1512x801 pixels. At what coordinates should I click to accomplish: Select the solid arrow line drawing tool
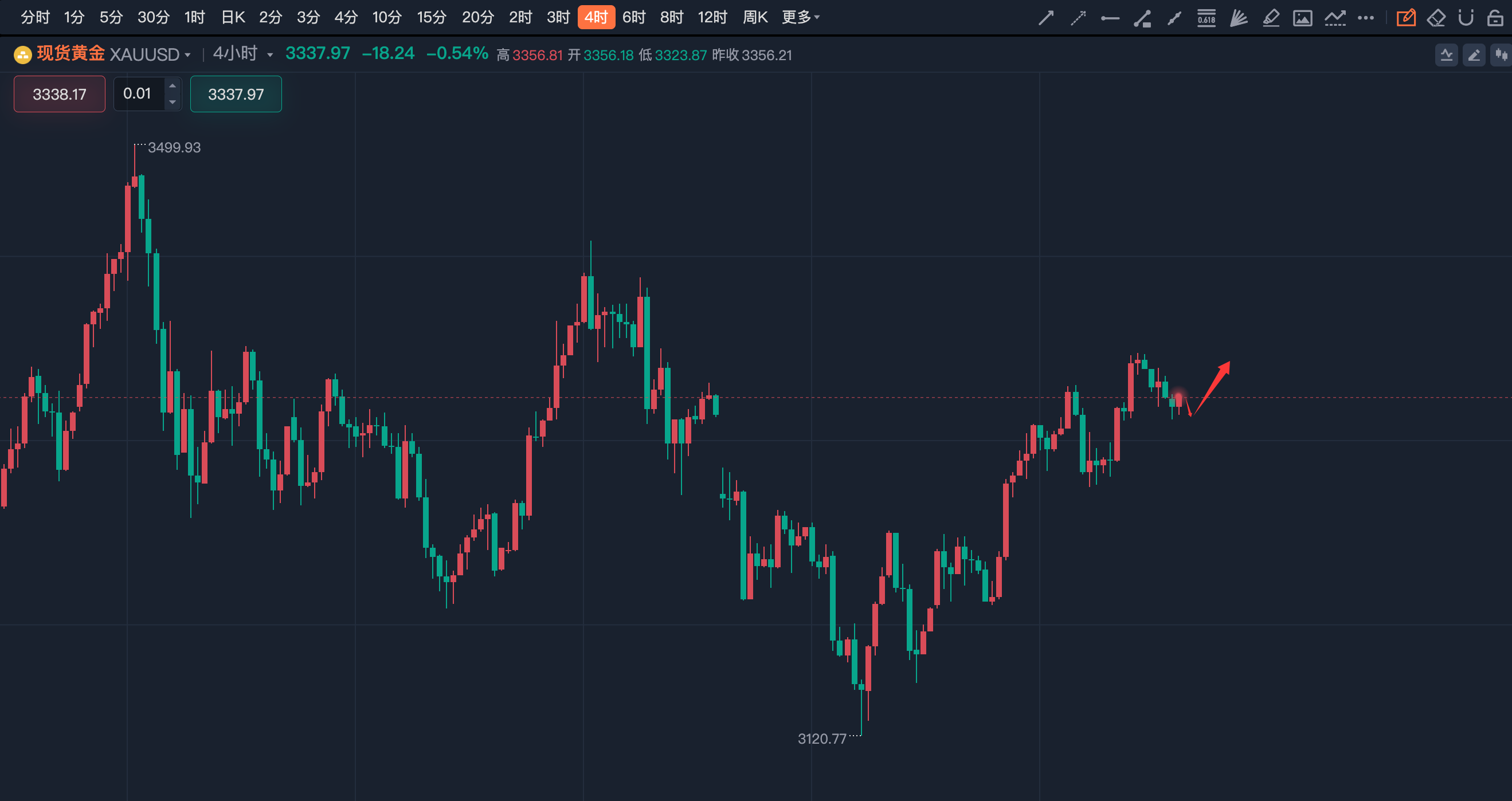coord(1046,18)
